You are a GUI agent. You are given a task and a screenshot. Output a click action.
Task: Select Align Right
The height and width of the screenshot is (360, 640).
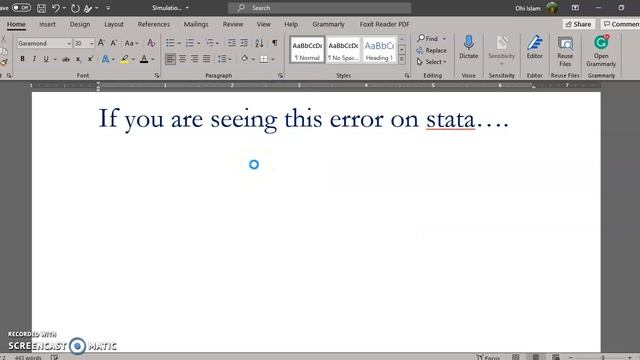pos(195,59)
